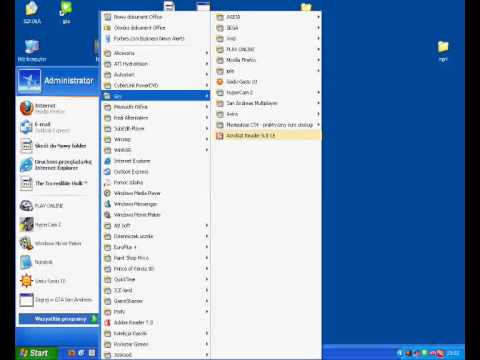Open the SEGA folder in the Gry submenu
480x360 pixels.
(267, 28)
